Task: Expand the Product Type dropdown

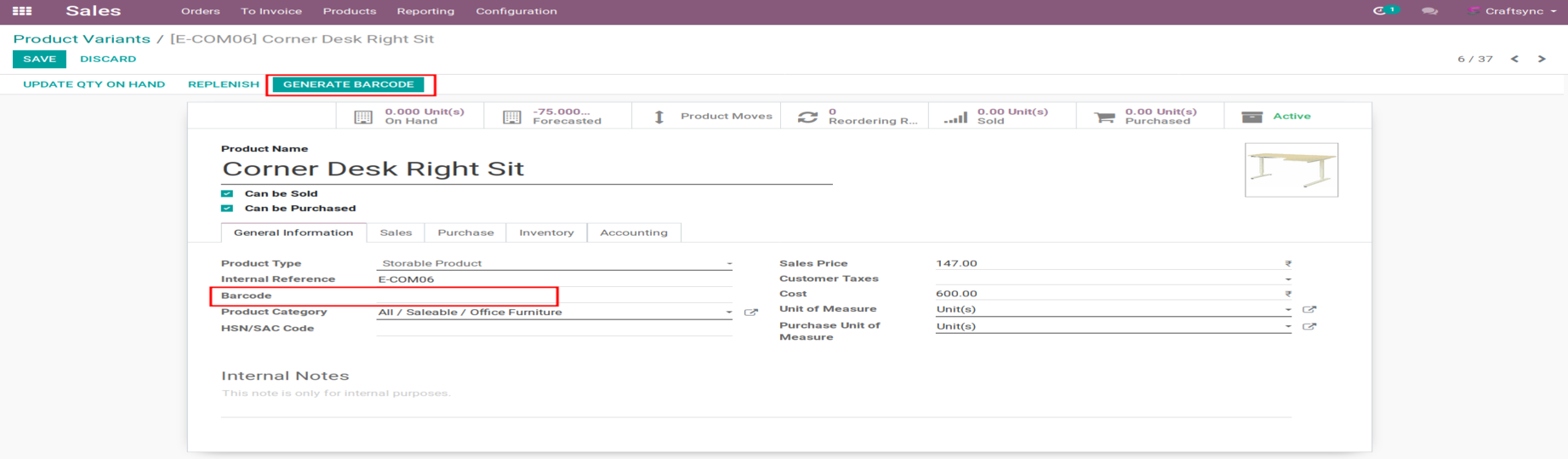Action: [553, 263]
